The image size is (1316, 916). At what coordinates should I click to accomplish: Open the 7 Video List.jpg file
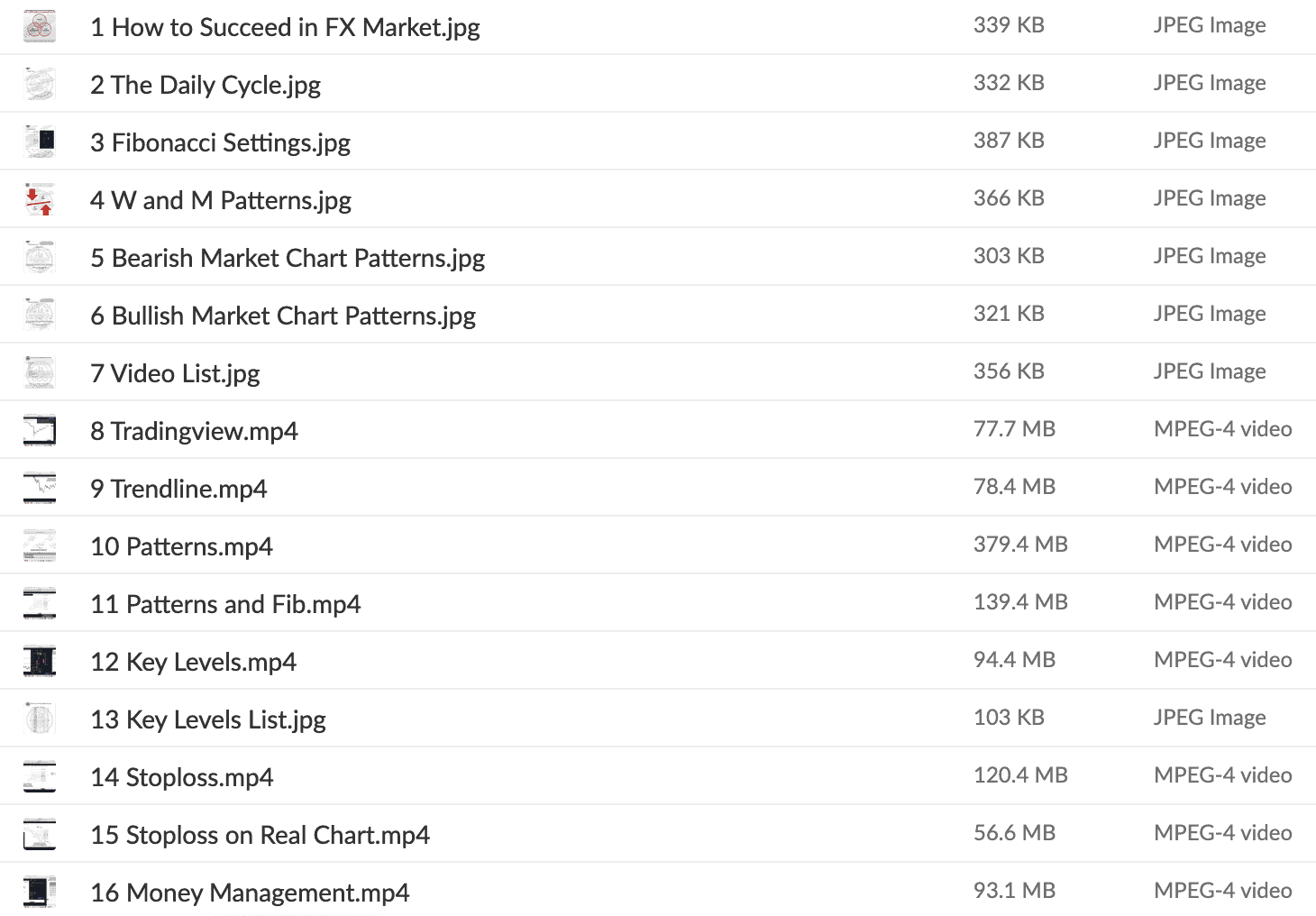click(176, 373)
